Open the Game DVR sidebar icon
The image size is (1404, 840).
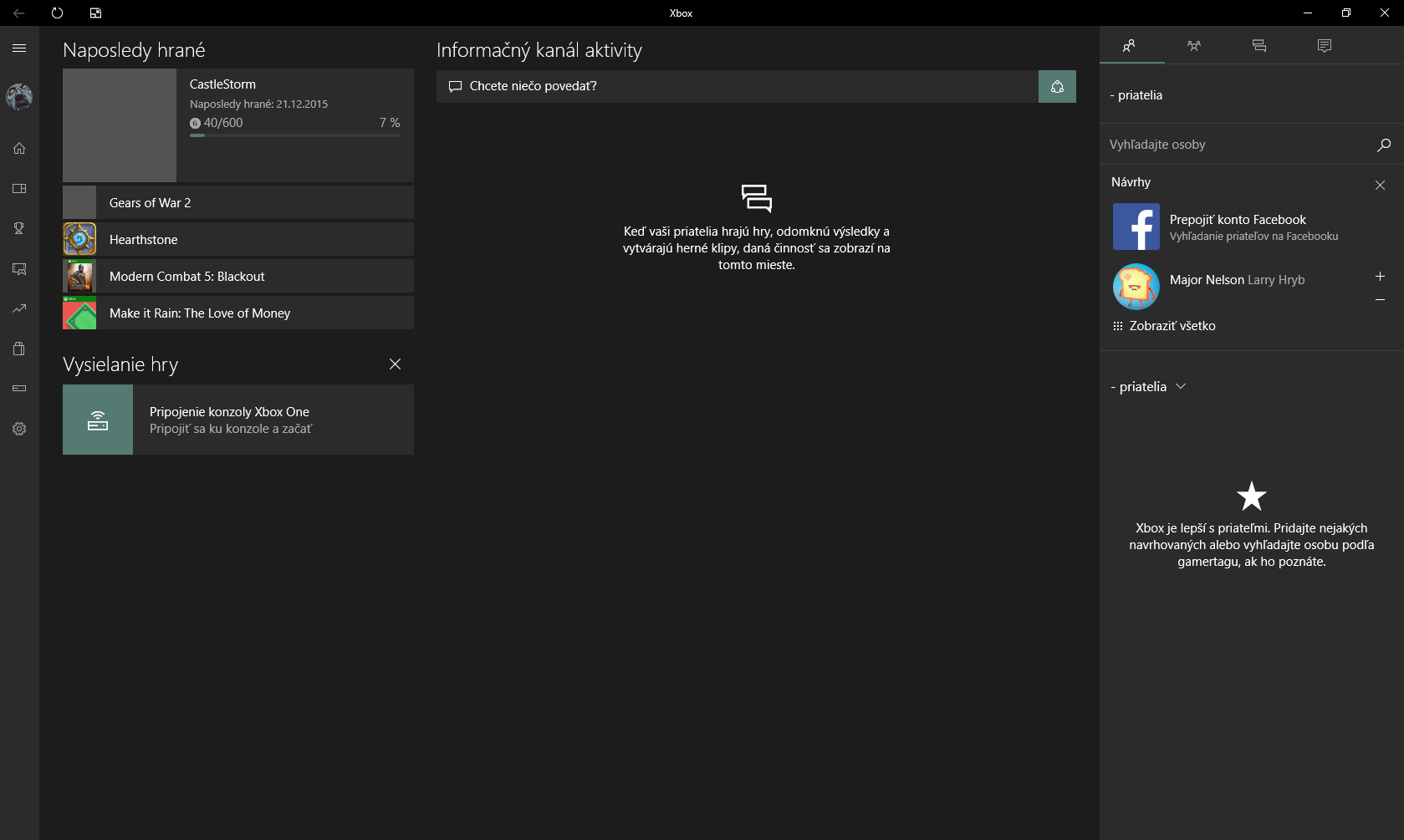click(x=19, y=269)
